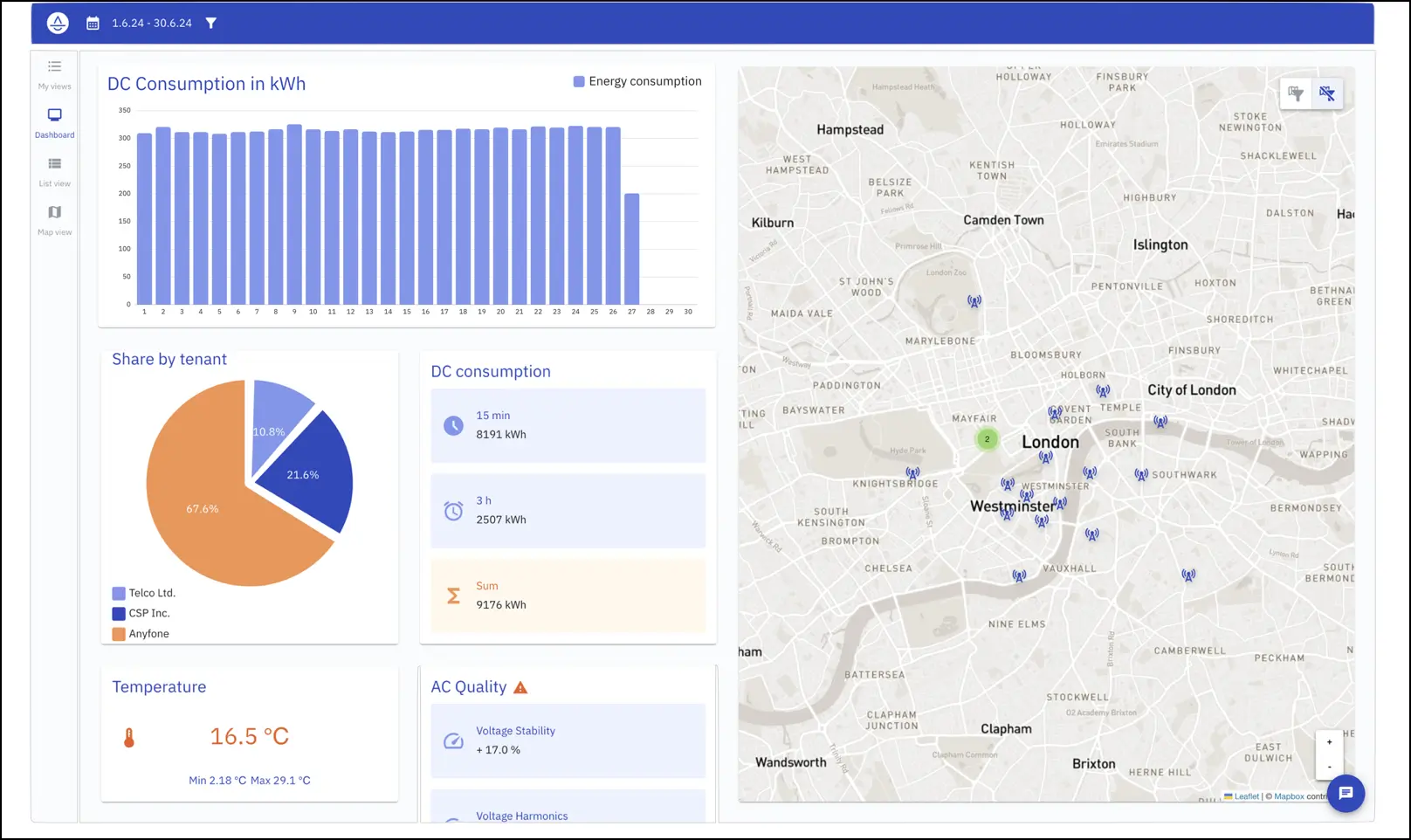This screenshot has width=1411, height=840.
Task: Toggle the crossed-out map filter button
Action: click(1327, 94)
